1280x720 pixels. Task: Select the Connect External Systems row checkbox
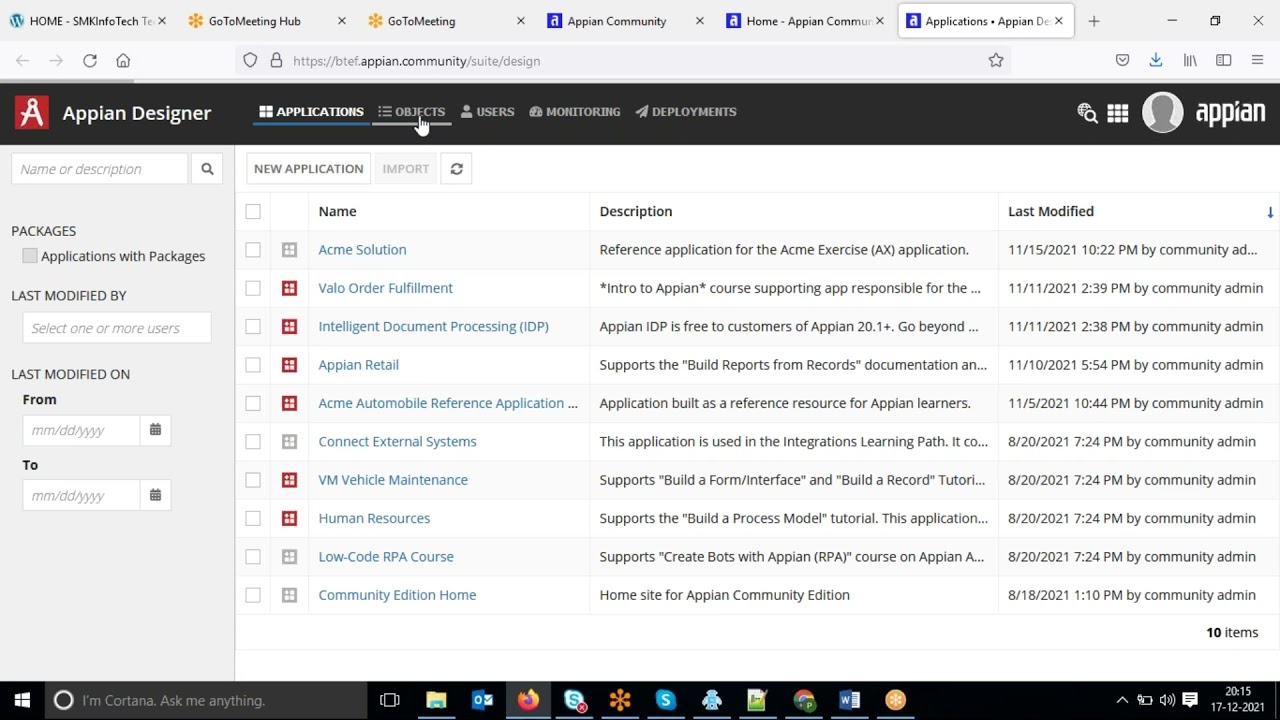[253, 442]
